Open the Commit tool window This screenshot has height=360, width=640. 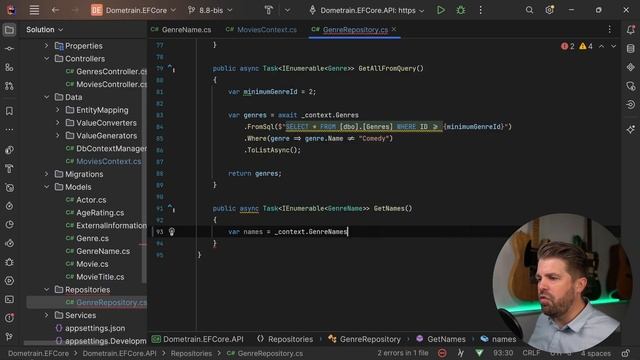9,49
